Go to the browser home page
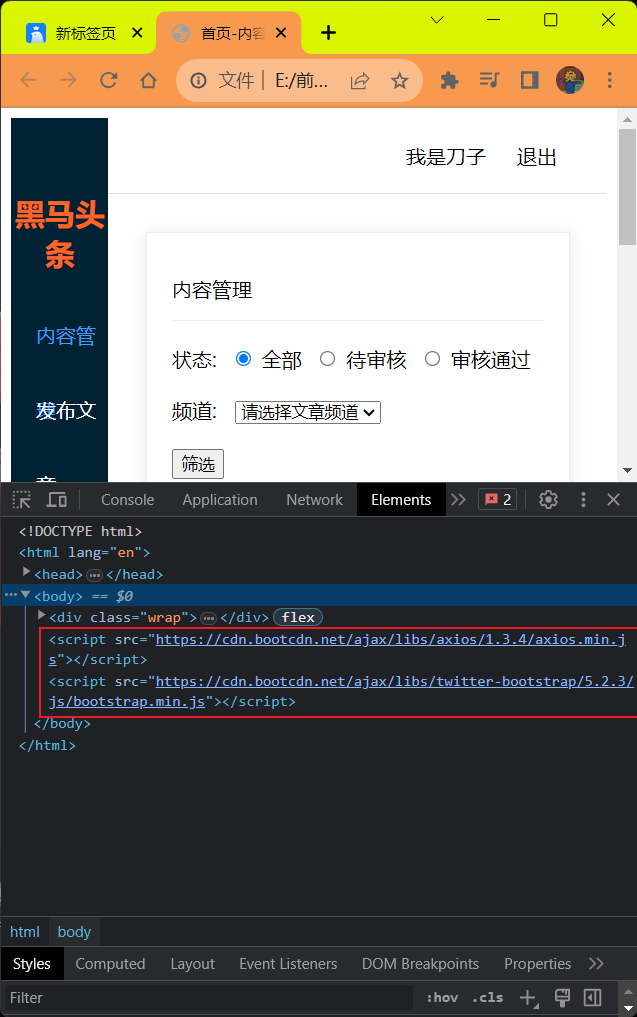Screen dimensions: 637x1017 pos(149,80)
